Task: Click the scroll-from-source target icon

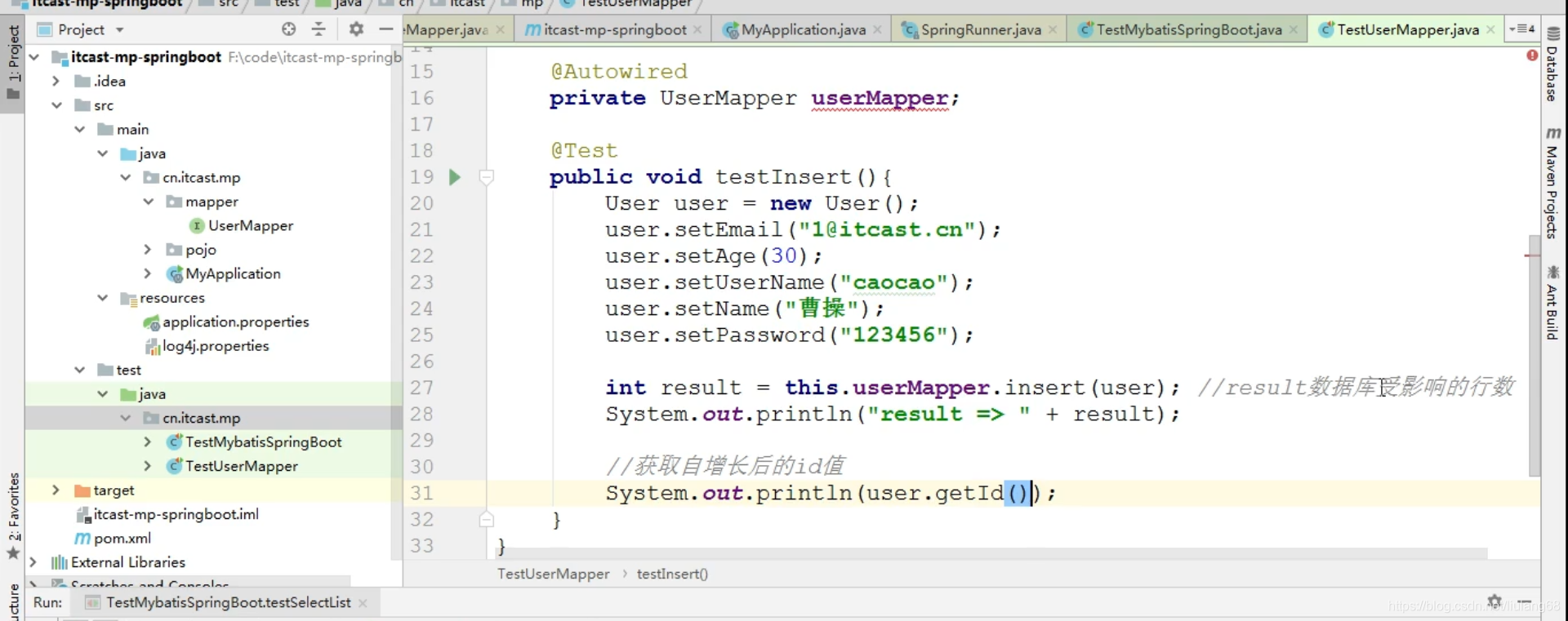Action: 288,29
